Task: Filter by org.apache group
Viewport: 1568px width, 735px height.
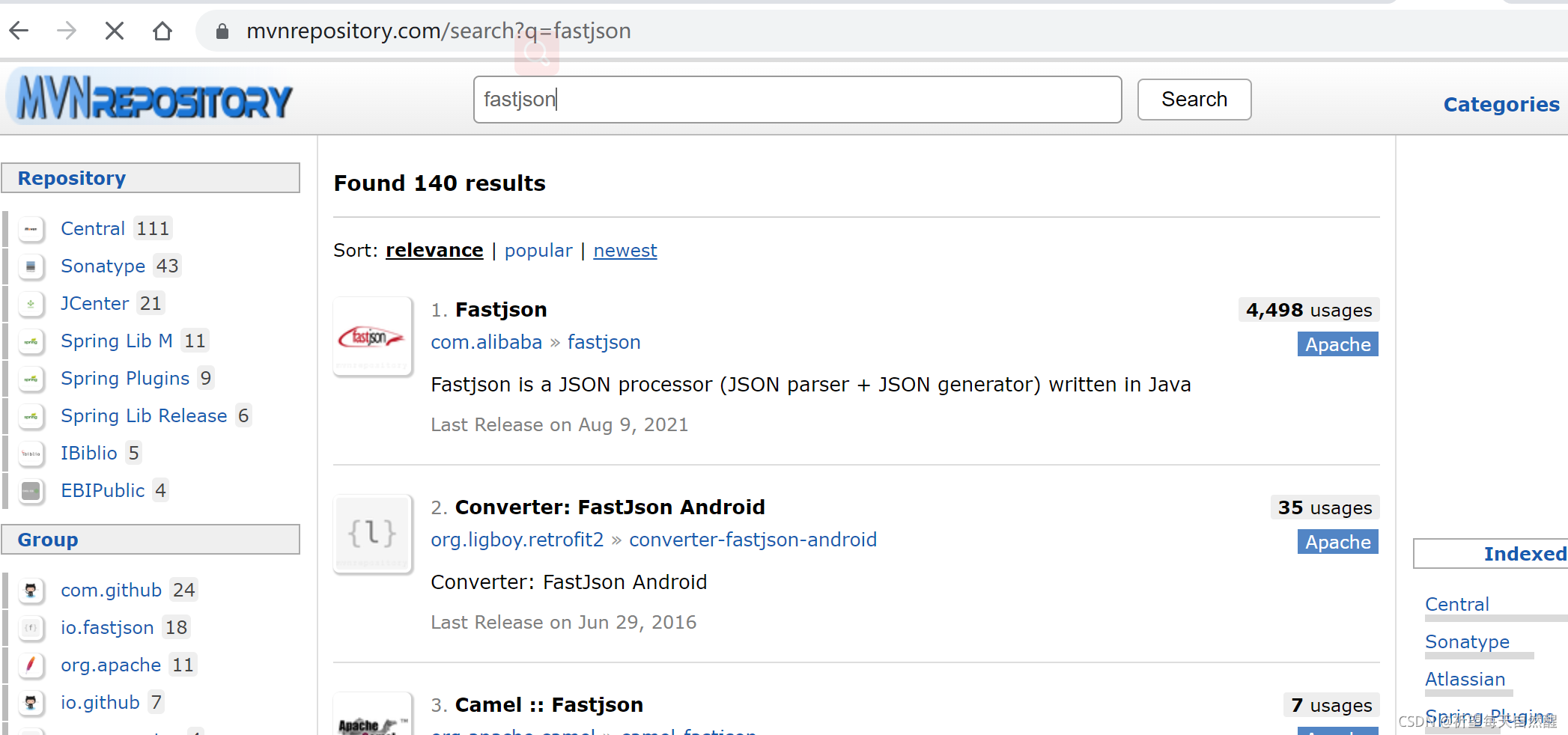Action: [x=111, y=665]
